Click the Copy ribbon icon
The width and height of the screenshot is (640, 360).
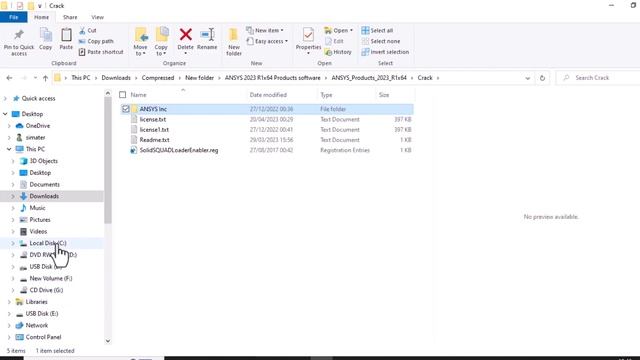(46, 35)
